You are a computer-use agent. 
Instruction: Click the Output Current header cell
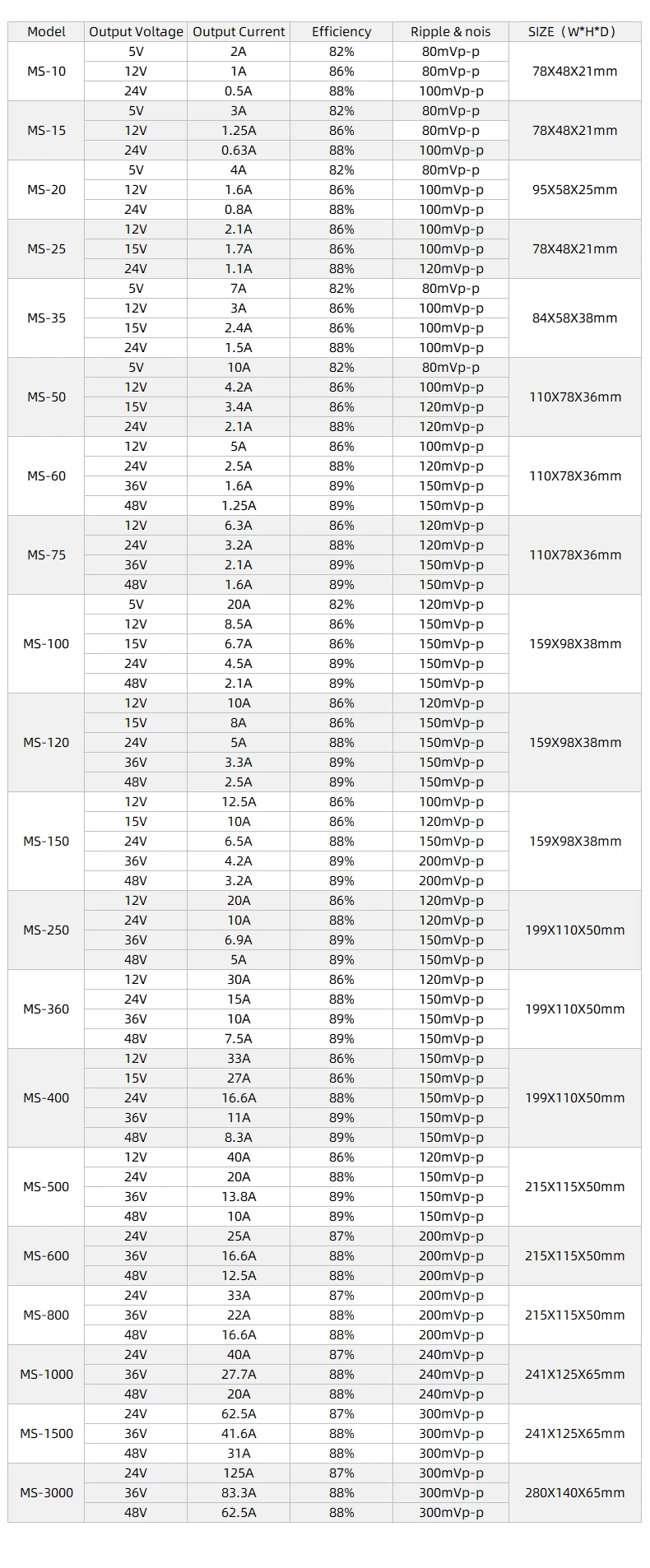tap(239, 32)
